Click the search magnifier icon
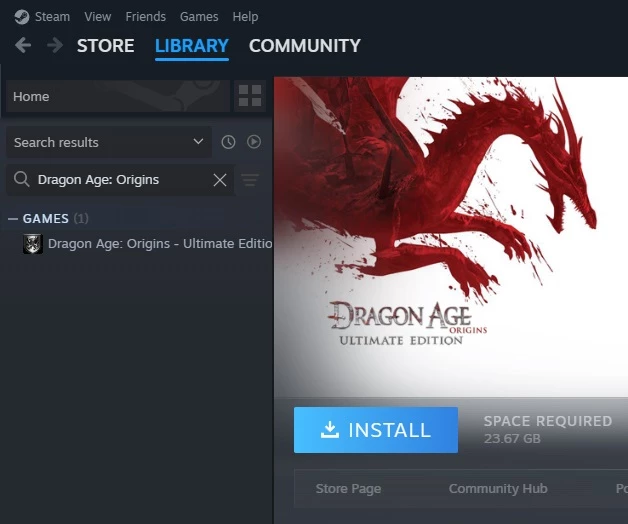 pyautogui.click(x=21, y=179)
